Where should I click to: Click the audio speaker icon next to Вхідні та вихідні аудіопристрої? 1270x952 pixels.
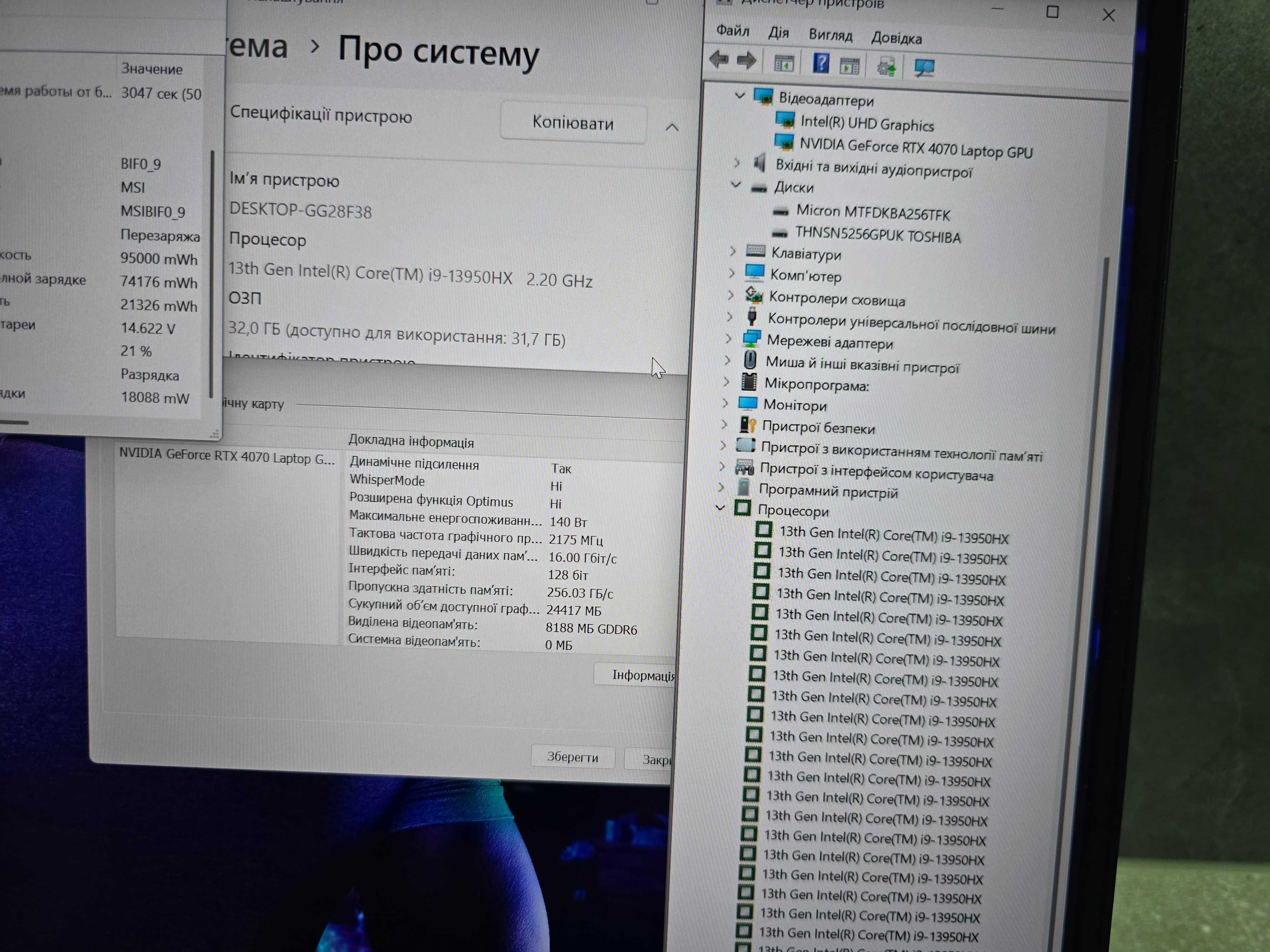(759, 163)
